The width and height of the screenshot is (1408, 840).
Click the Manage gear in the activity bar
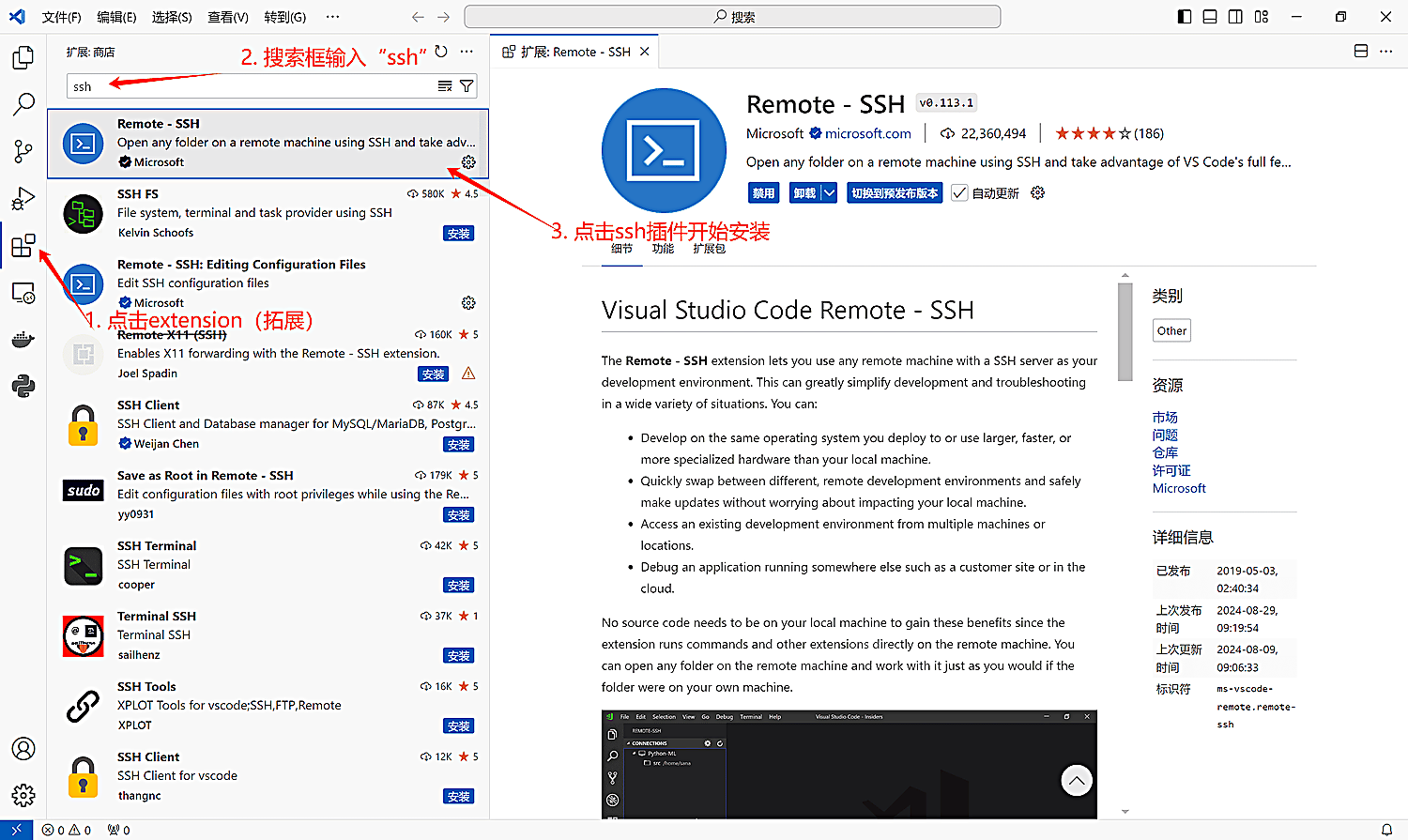[x=23, y=795]
